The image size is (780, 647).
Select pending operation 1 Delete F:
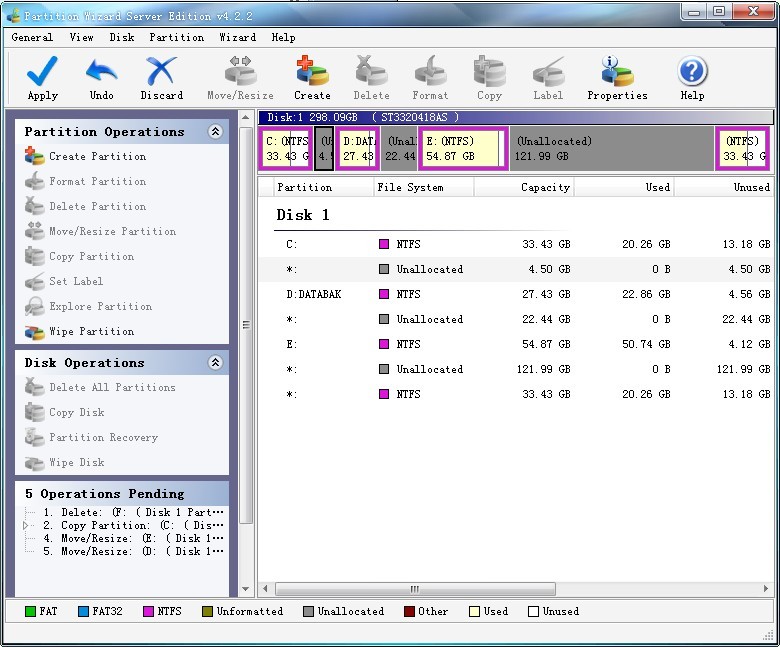point(133,512)
